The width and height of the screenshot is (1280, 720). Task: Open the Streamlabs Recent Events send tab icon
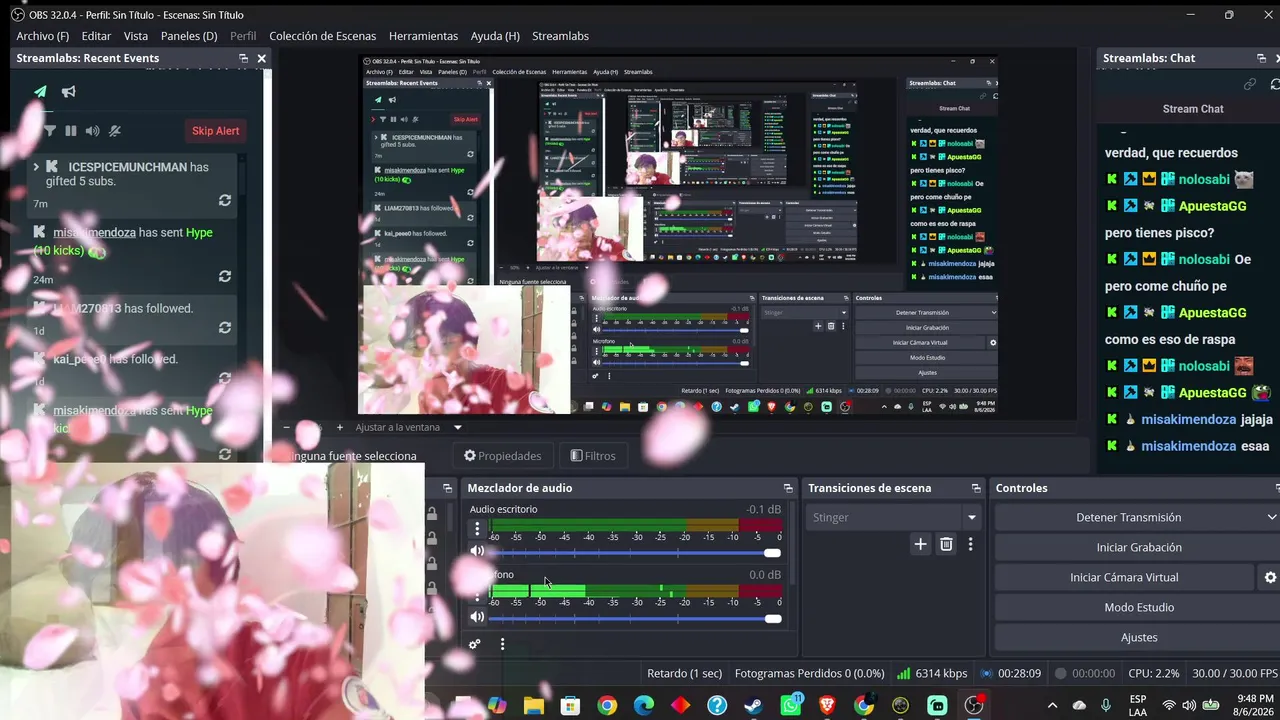[x=40, y=92]
